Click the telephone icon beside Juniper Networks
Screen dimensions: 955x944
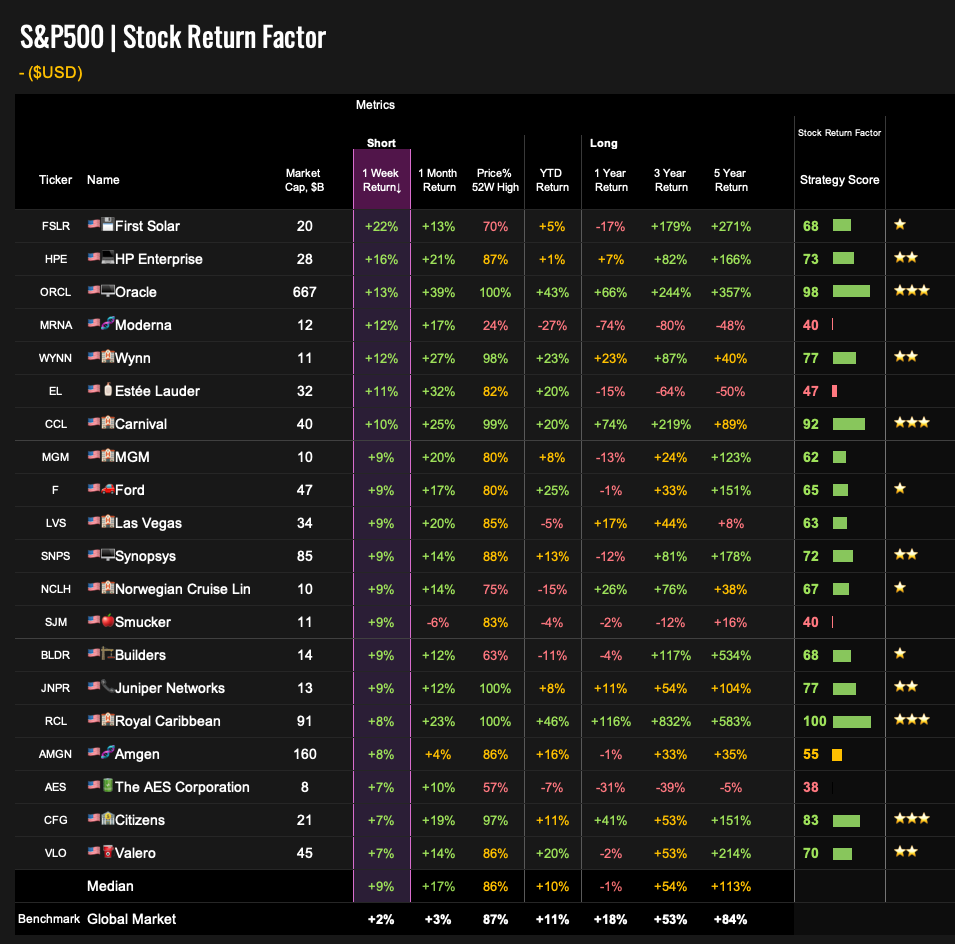click(108, 686)
